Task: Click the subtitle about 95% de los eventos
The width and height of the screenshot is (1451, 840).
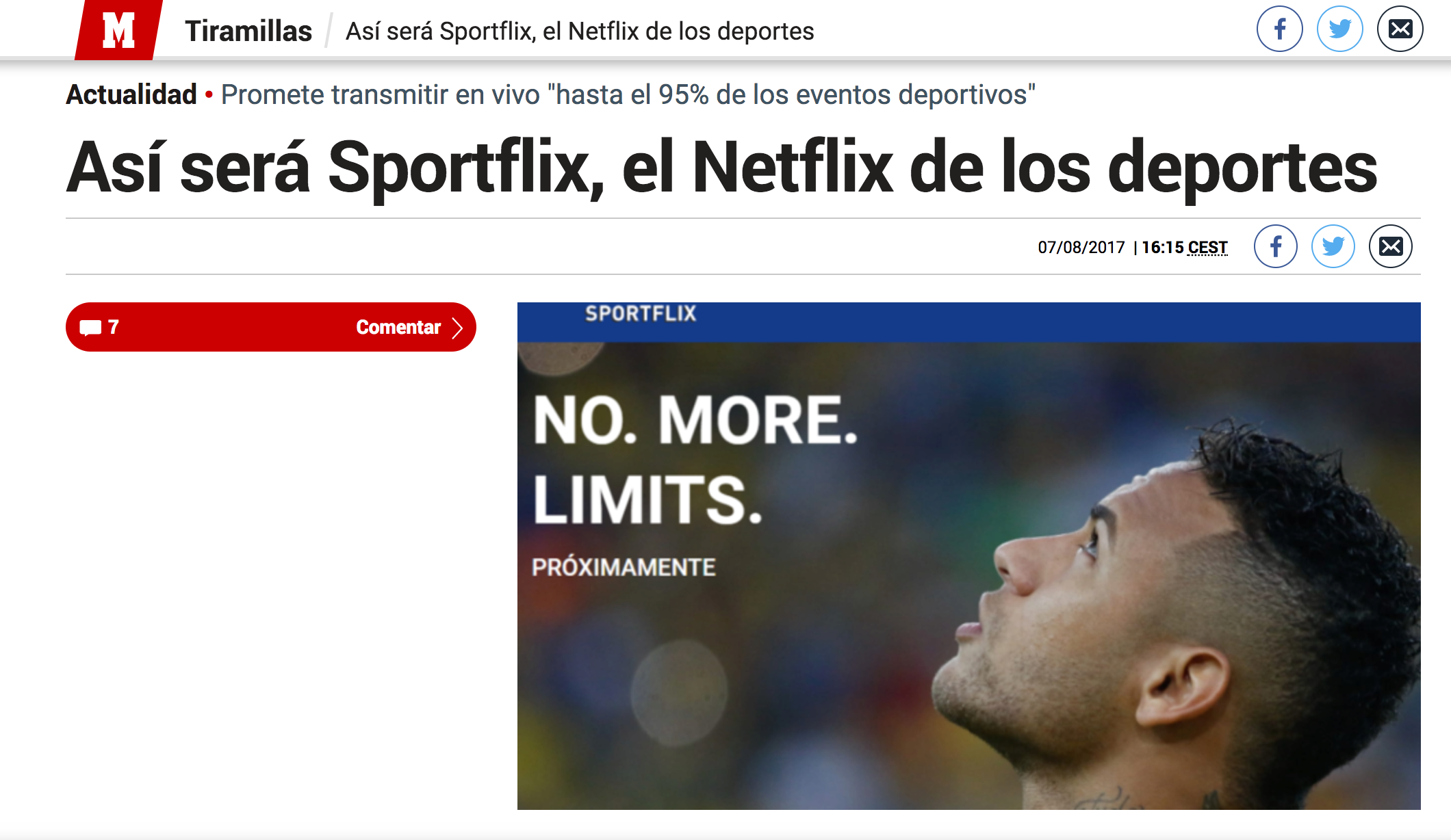Action: coord(628,94)
